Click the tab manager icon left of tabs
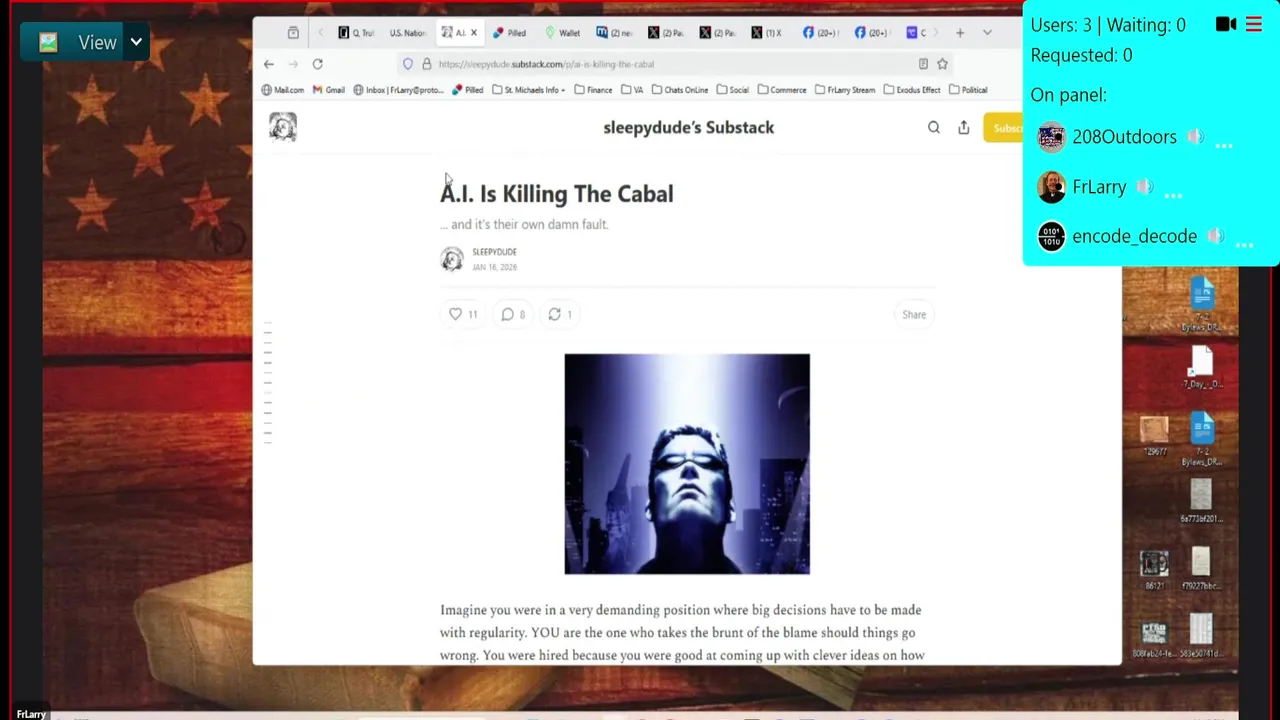 click(x=293, y=33)
